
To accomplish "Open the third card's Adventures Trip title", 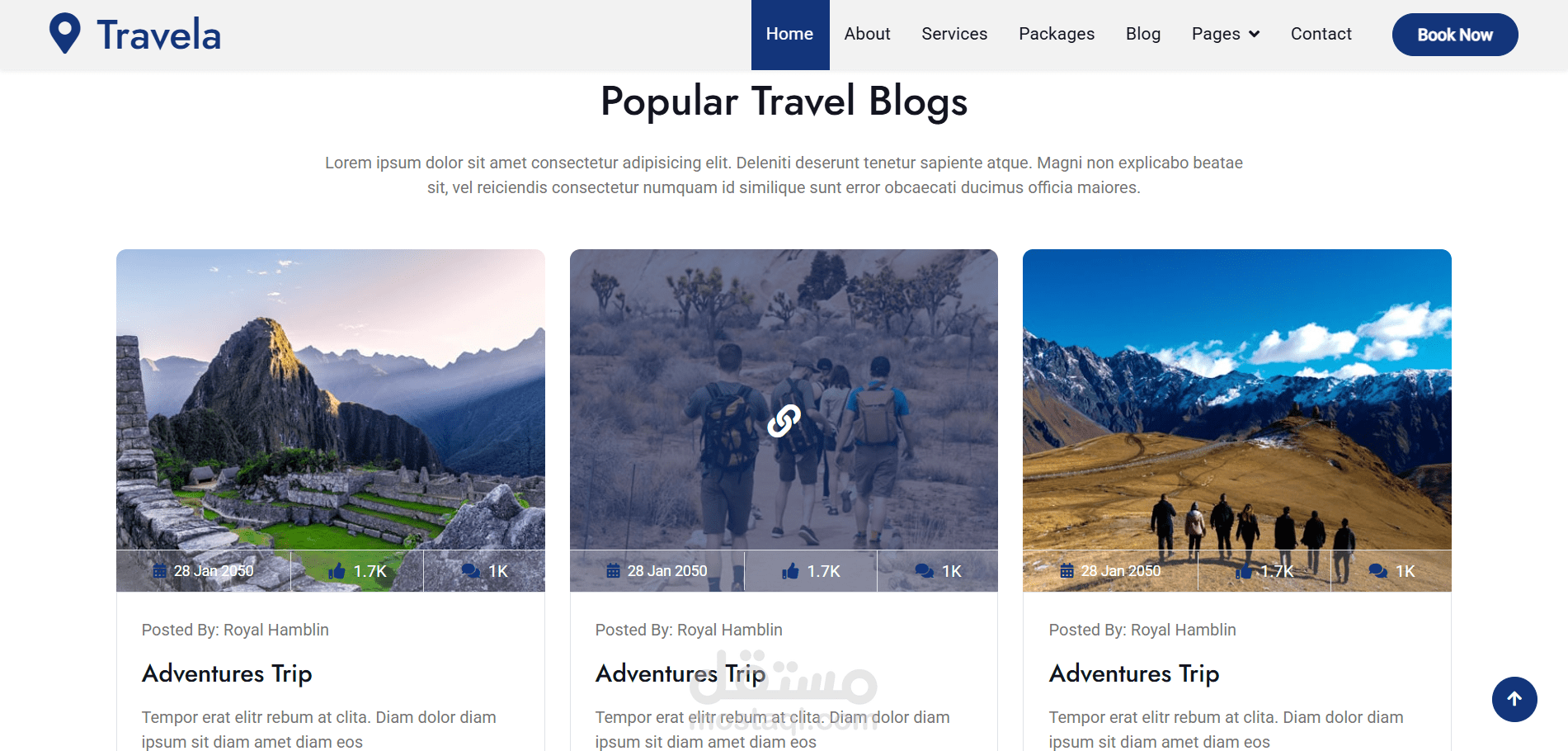I will coord(1134,673).
